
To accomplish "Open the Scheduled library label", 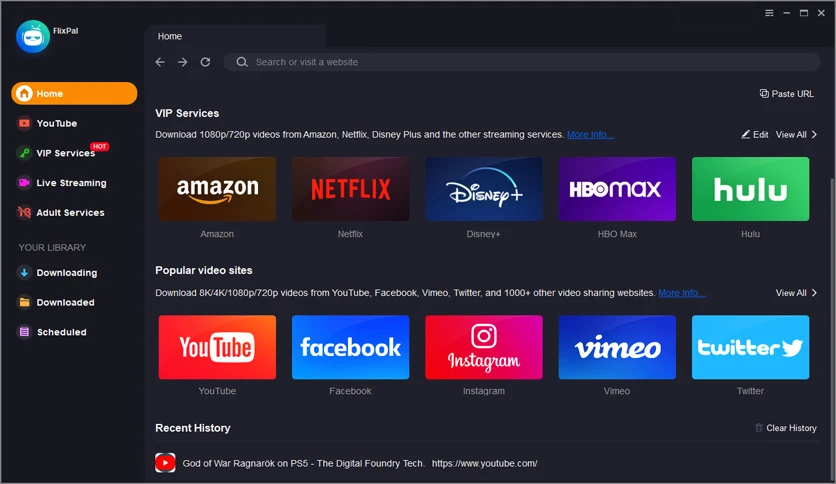I will point(61,332).
